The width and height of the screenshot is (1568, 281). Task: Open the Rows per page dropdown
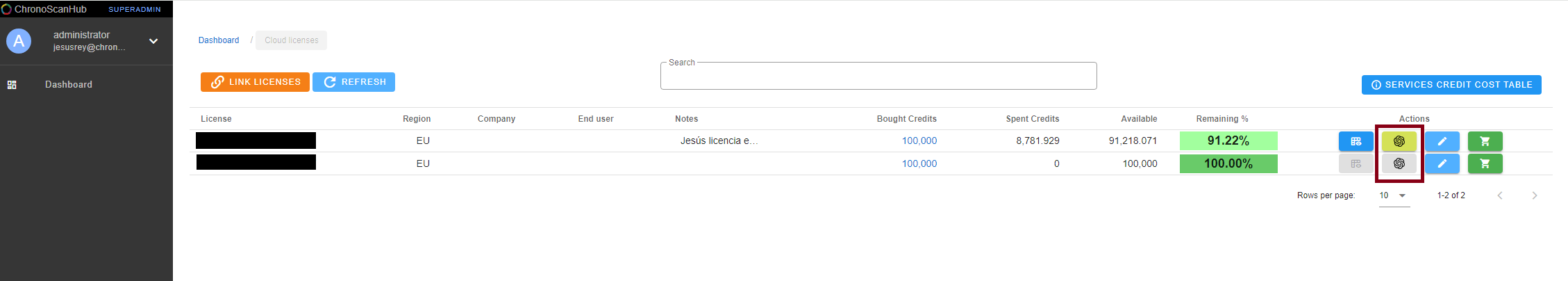click(1393, 195)
